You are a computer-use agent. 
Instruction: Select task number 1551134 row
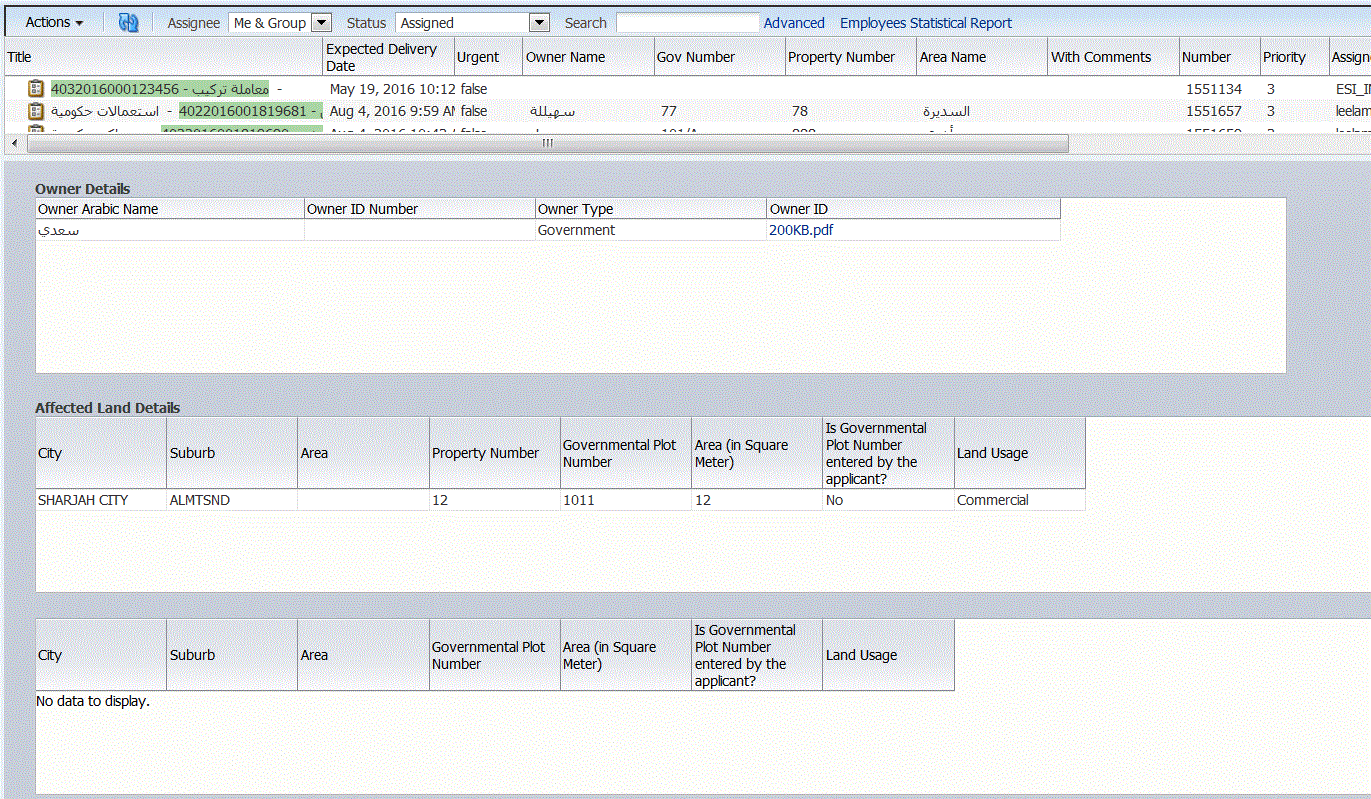click(x=1213, y=89)
